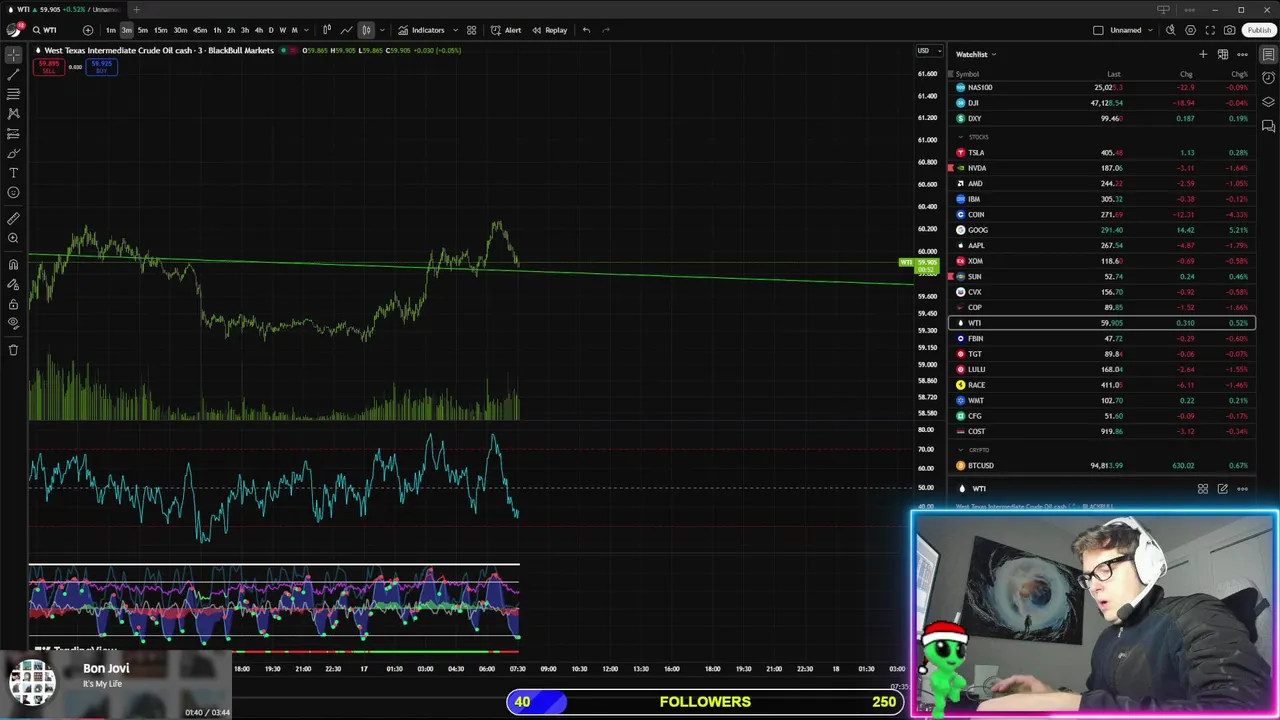This screenshot has height=720, width=1280.
Task: Open the Watchlist name dropdown
Action: pyautogui.click(x=976, y=54)
